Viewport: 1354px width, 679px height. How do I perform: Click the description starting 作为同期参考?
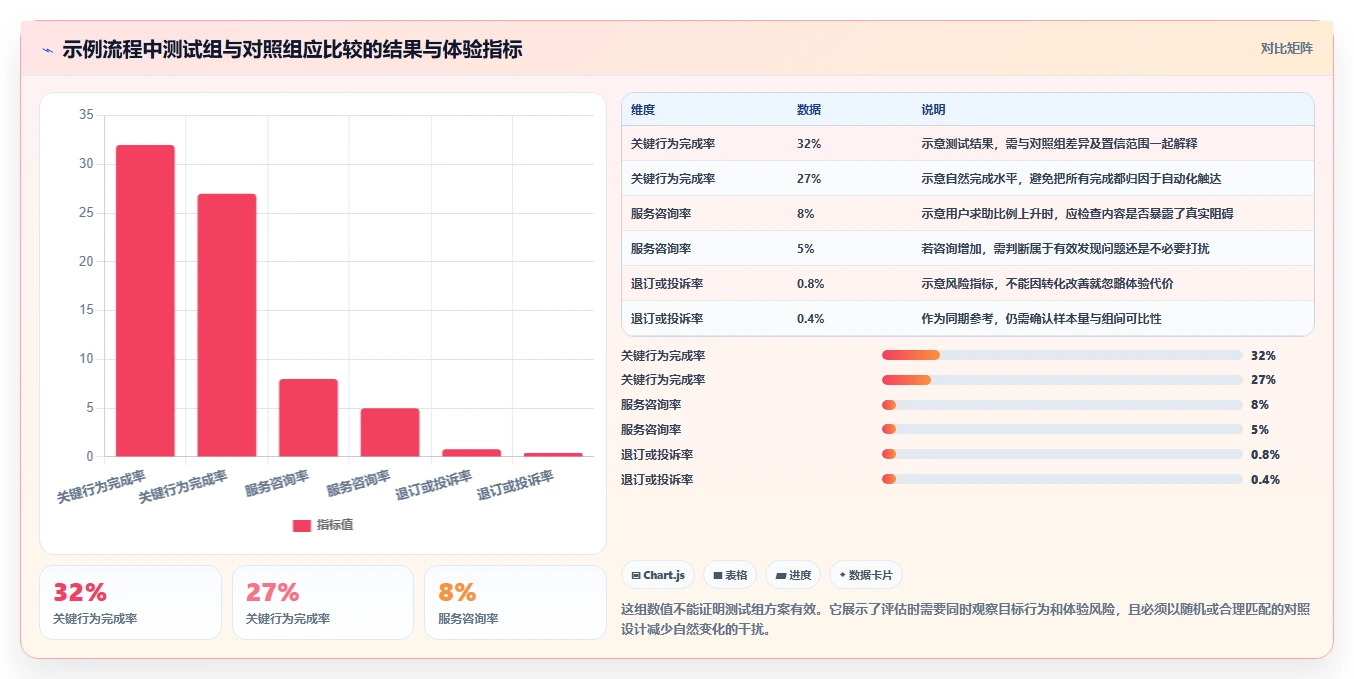(x=1041, y=319)
